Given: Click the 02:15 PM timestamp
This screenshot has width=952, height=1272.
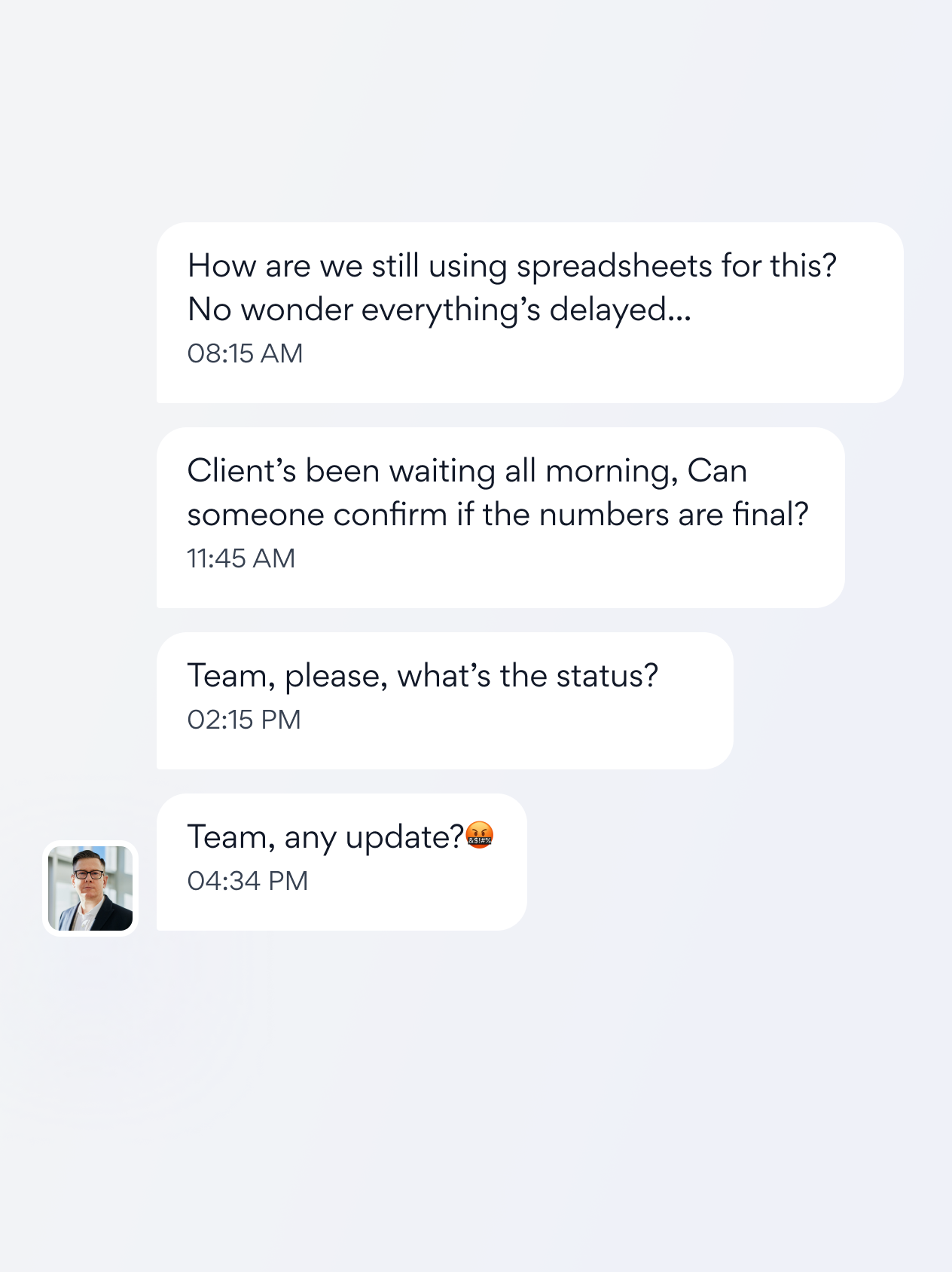Looking at the screenshot, I should tap(244, 720).
